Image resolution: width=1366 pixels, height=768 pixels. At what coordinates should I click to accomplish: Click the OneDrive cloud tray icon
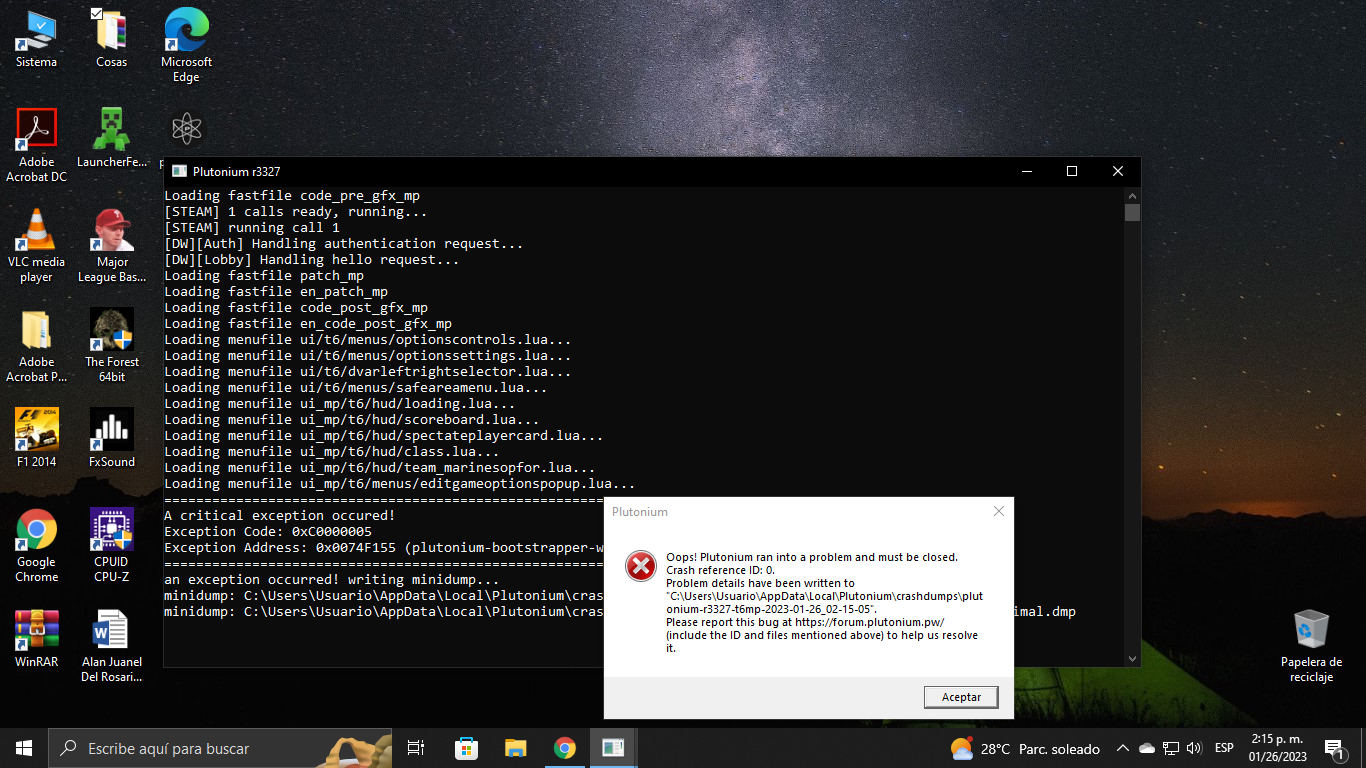1147,748
